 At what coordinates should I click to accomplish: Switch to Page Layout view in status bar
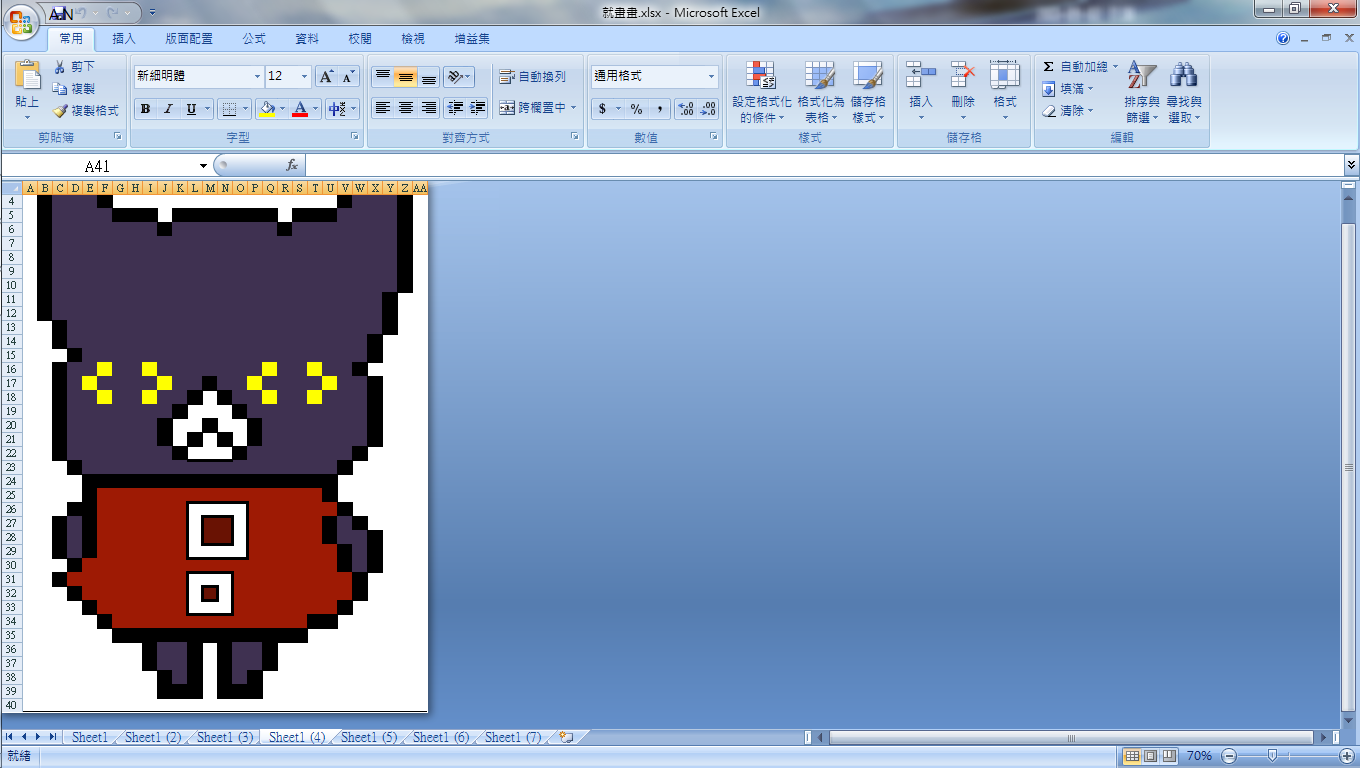(x=1150, y=756)
